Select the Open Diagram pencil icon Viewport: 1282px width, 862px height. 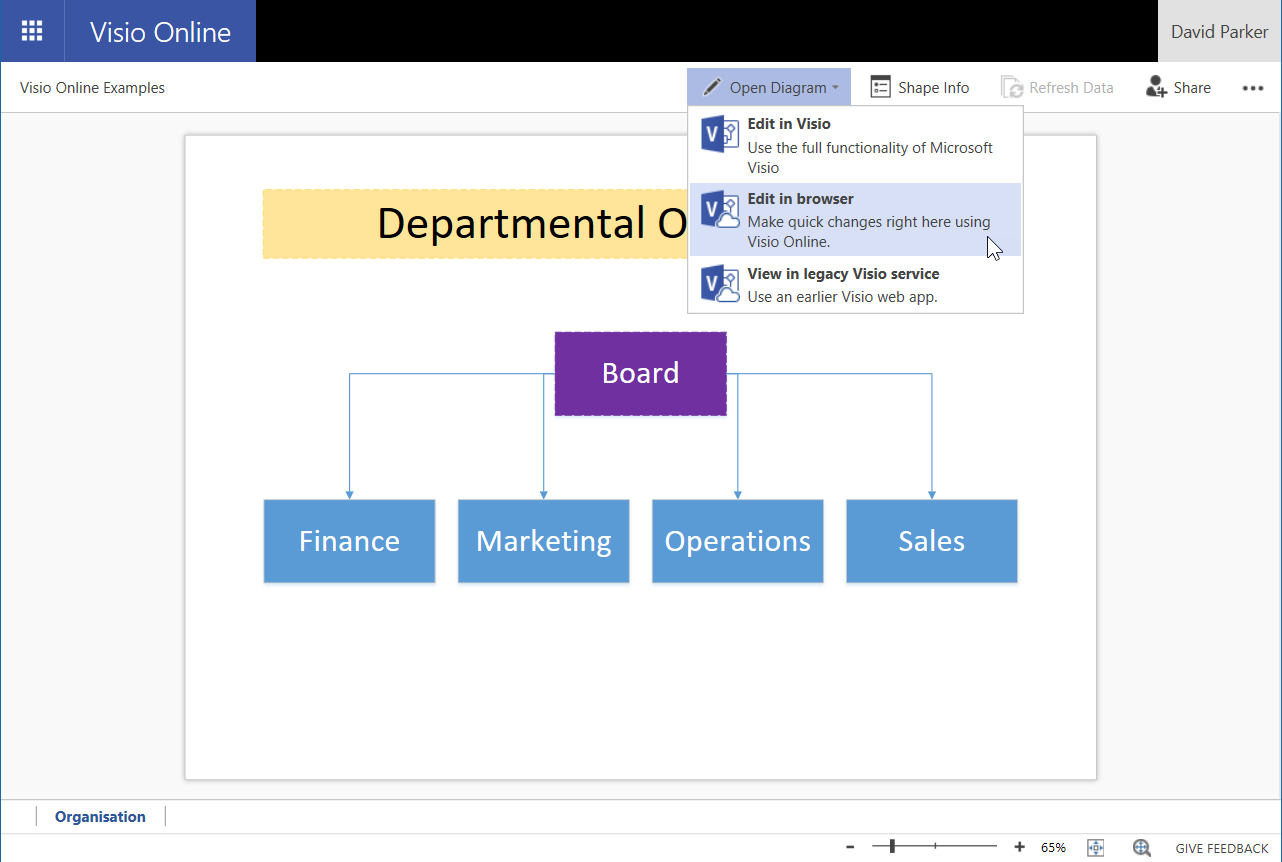tap(712, 87)
